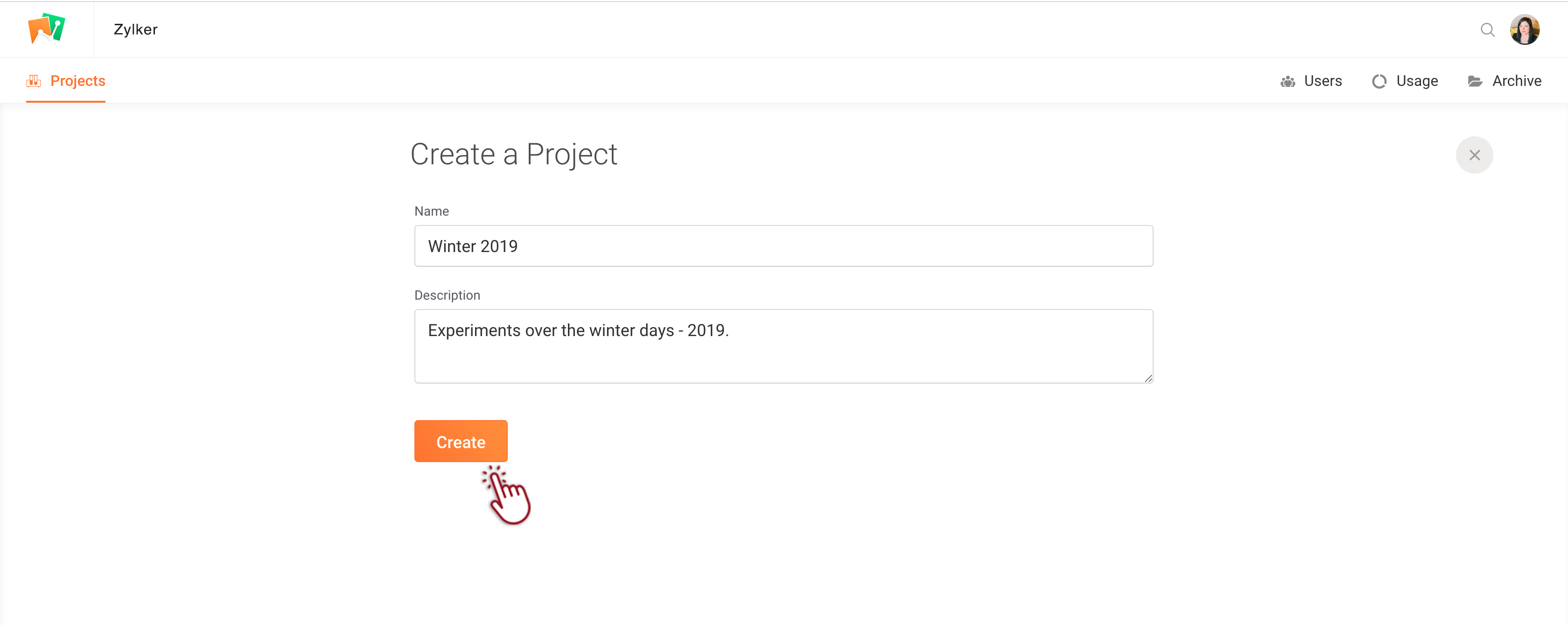Go to the Usage text link
Image resolution: width=1568 pixels, height=625 pixels.
click(1416, 81)
